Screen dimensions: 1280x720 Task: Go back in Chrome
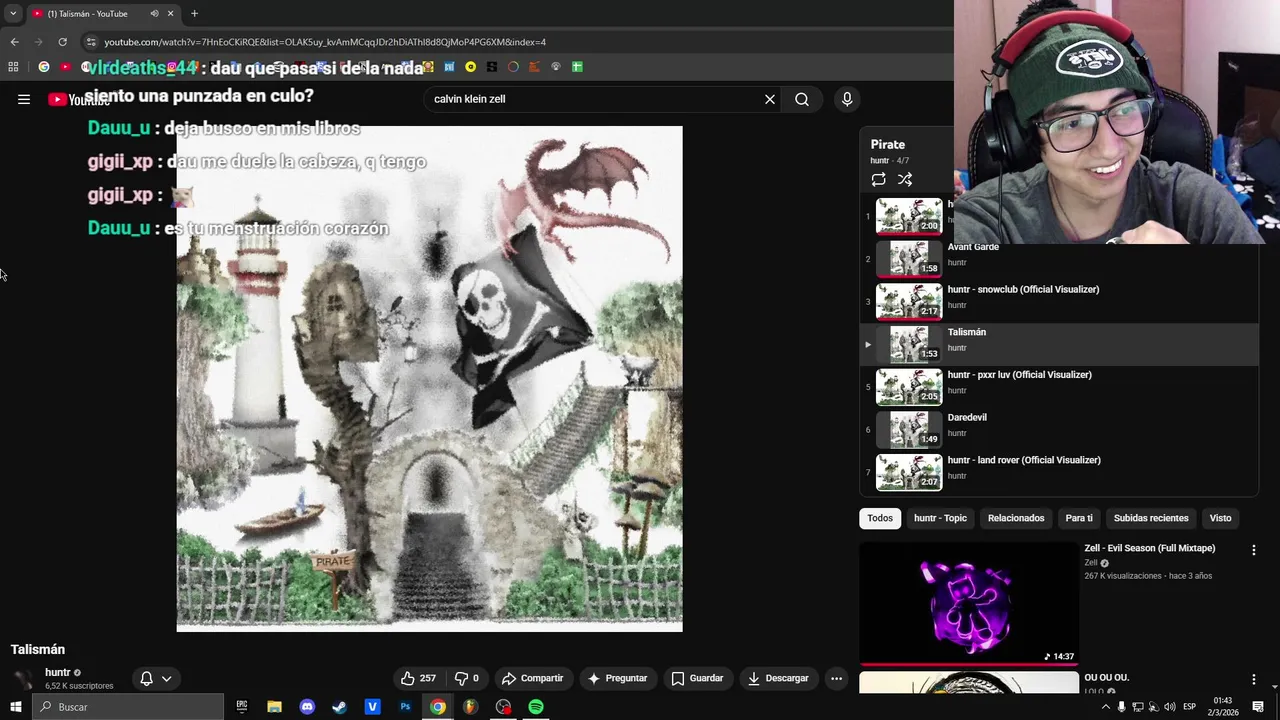click(14, 42)
